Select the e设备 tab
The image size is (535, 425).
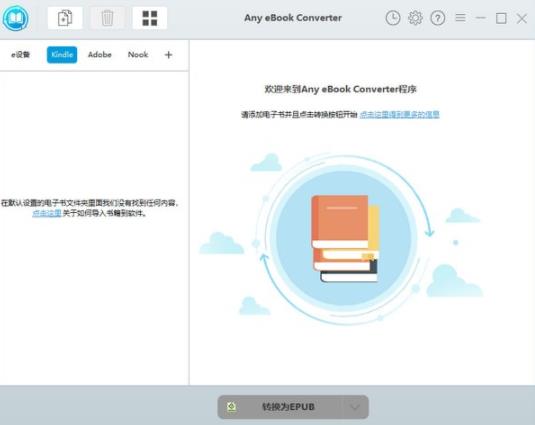coord(20,55)
